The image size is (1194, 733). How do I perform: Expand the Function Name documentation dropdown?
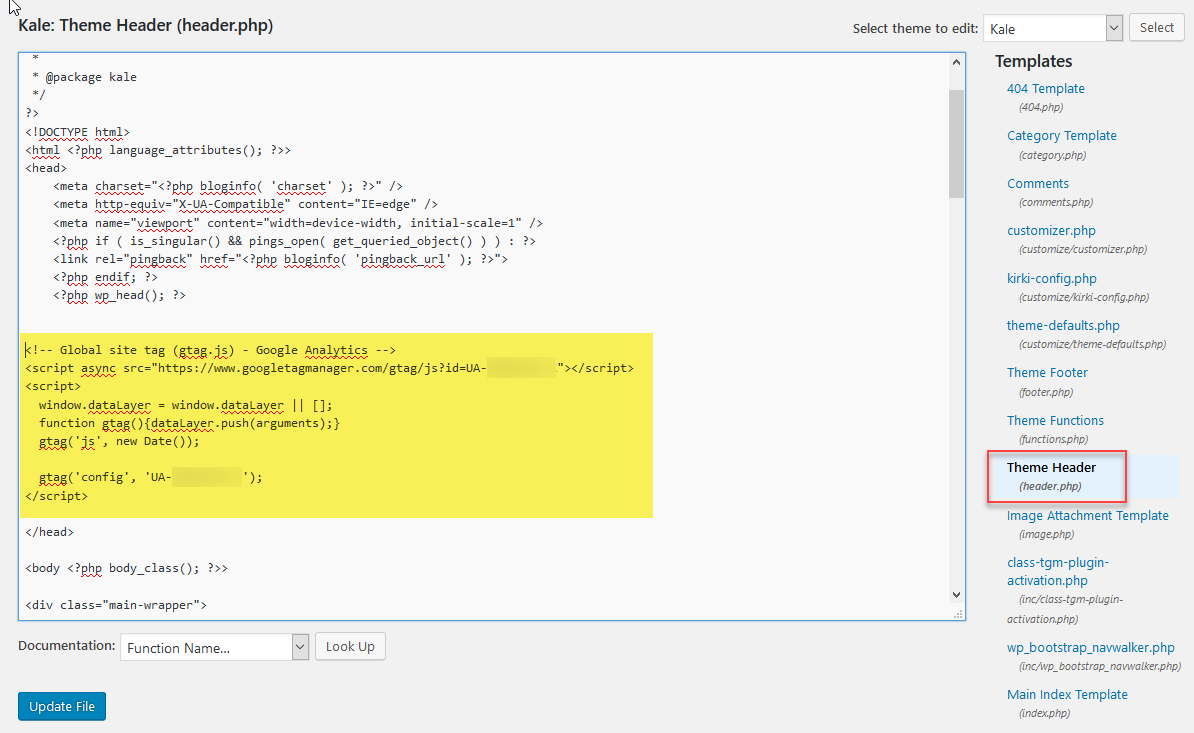click(x=214, y=648)
